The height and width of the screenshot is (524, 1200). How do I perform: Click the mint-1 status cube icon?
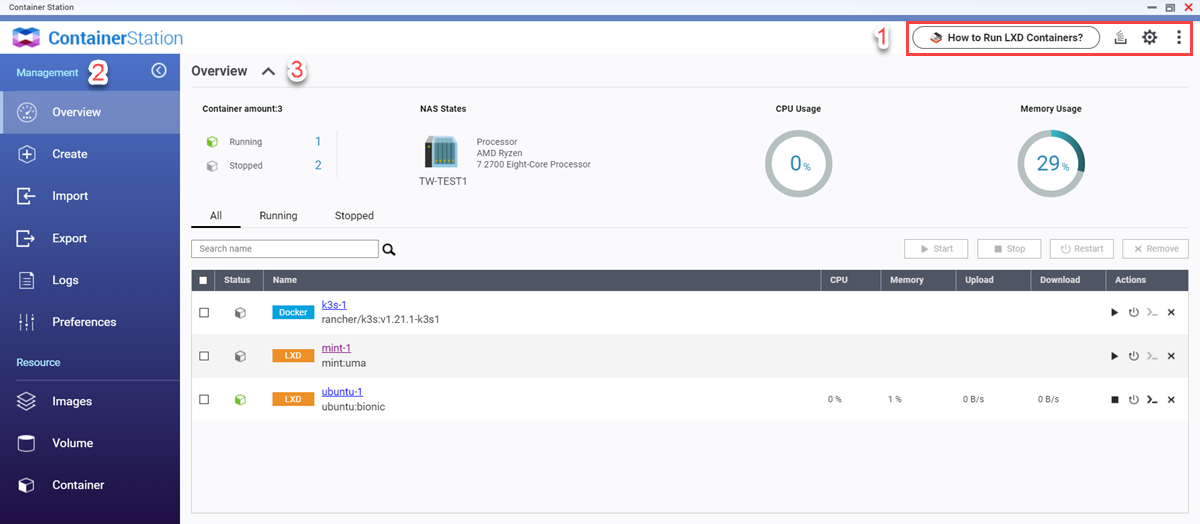click(240, 356)
